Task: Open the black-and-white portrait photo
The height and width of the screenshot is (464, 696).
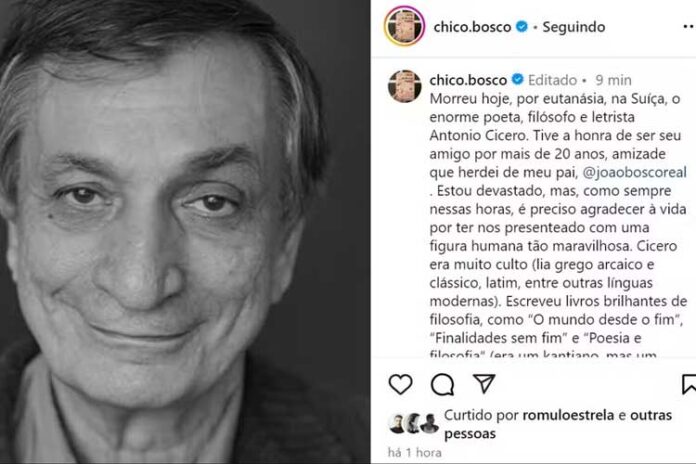Action: tap(185, 232)
